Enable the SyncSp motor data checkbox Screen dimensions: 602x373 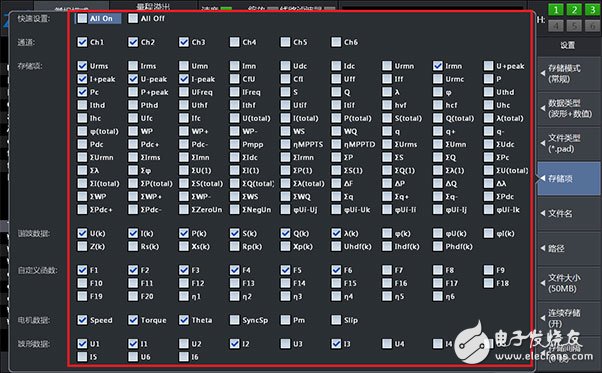tap(235, 320)
